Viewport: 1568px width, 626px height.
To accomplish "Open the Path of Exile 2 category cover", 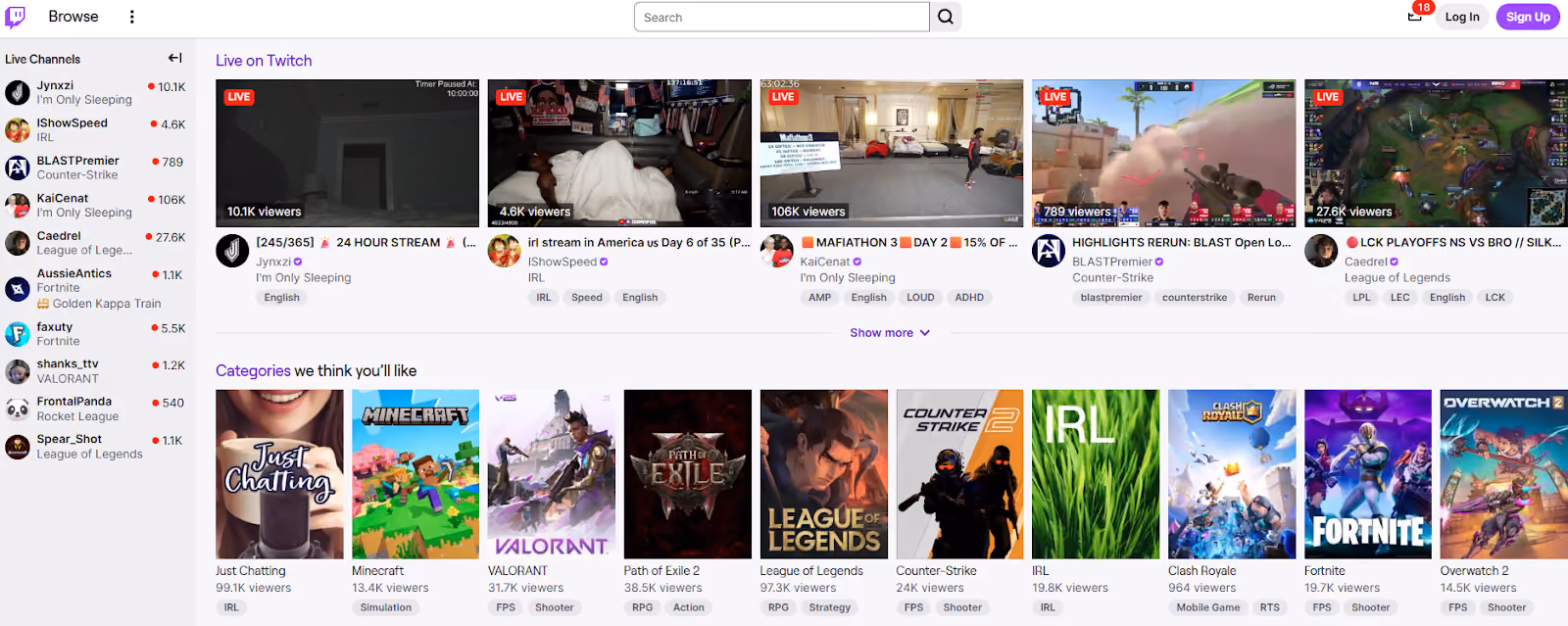I will pyautogui.click(x=688, y=474).
